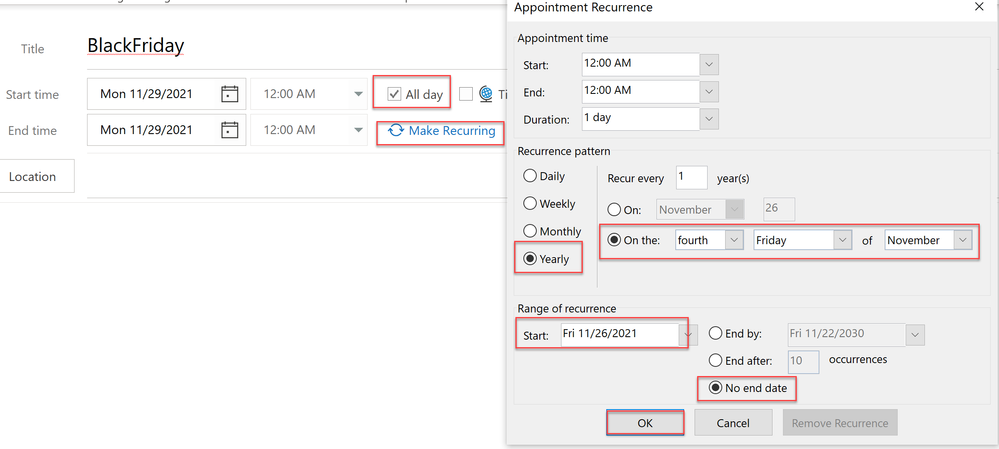Click the time zones globe icon
The image size is (999, 449).
pos(486,94)
